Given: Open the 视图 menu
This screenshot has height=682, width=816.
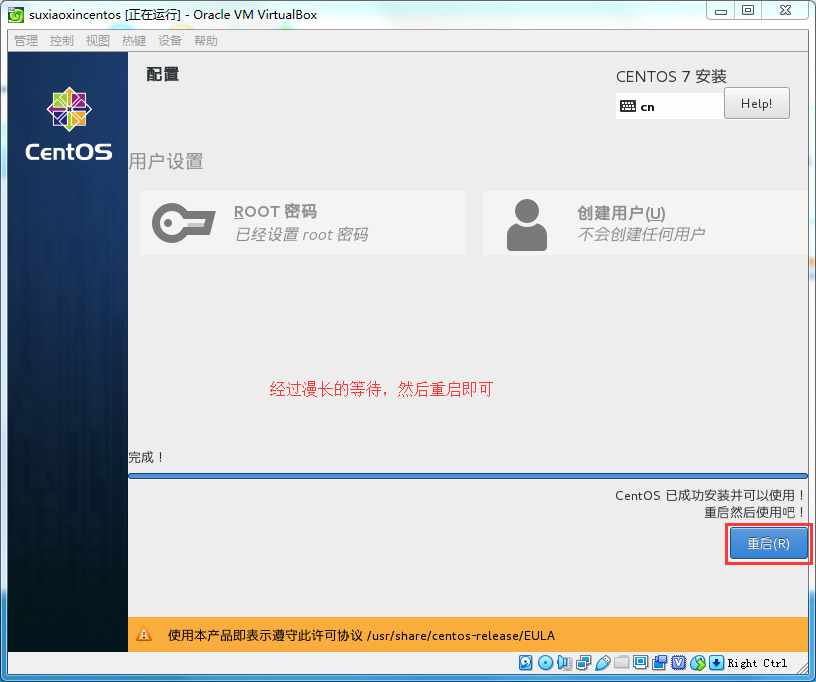Looking at the screenshot, I should click(98, 41).
